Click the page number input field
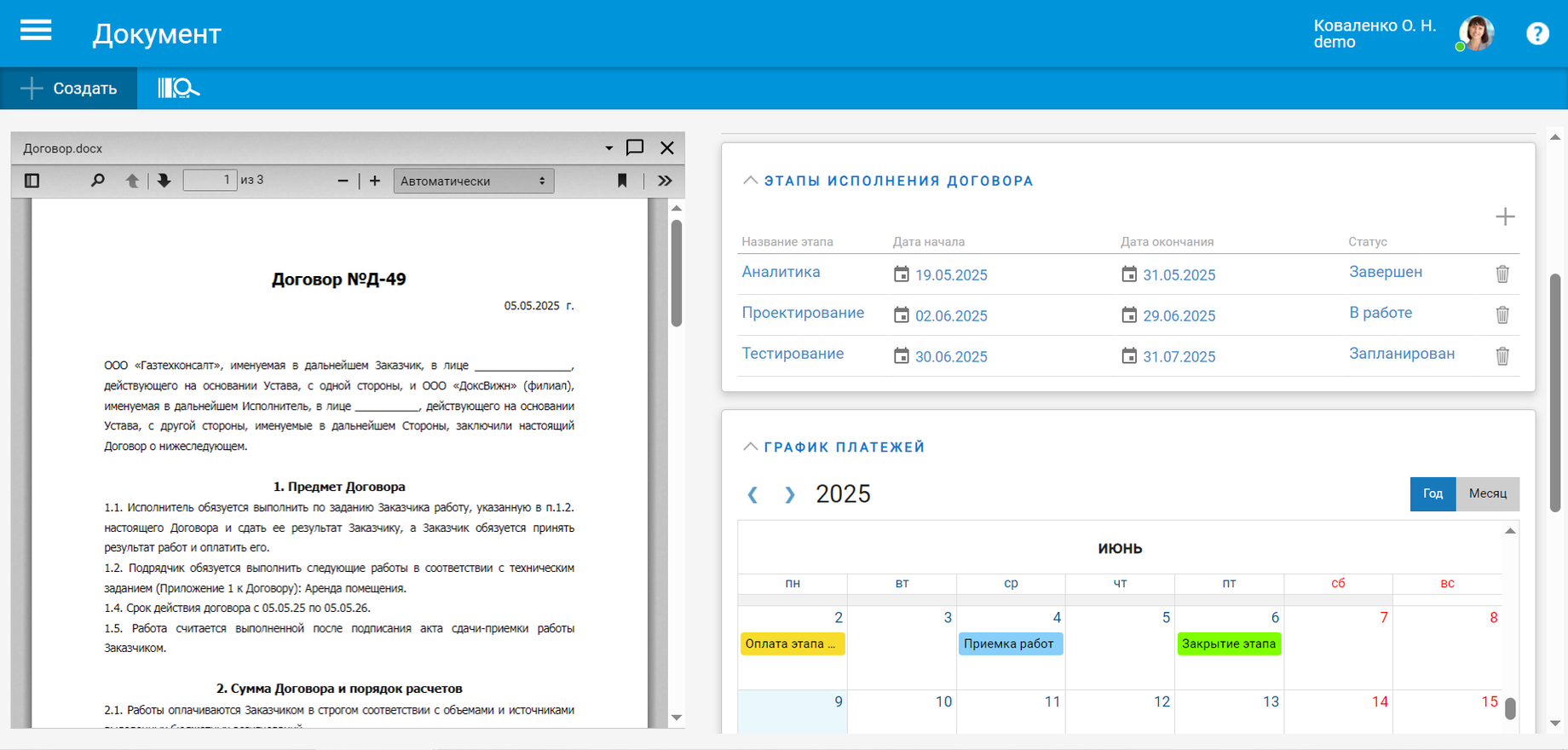 (x=210, y=180)
